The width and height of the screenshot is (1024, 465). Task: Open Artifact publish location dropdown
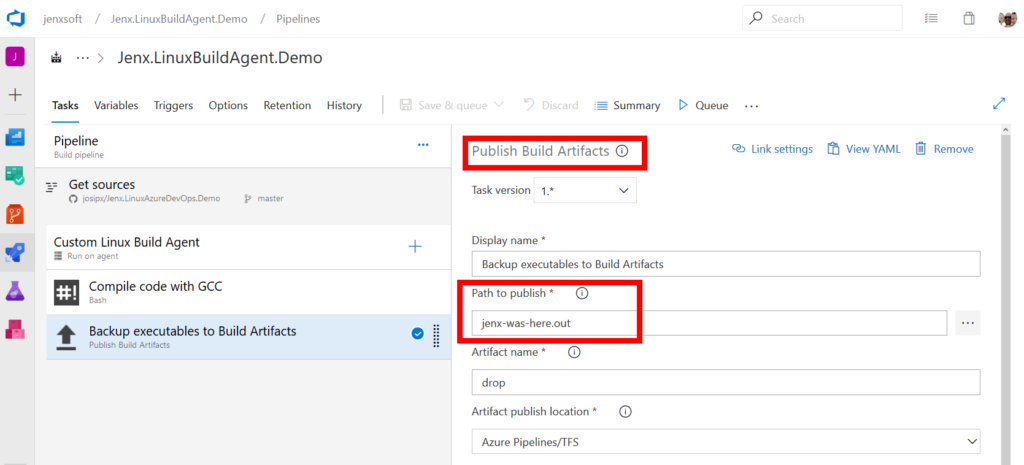726,441
